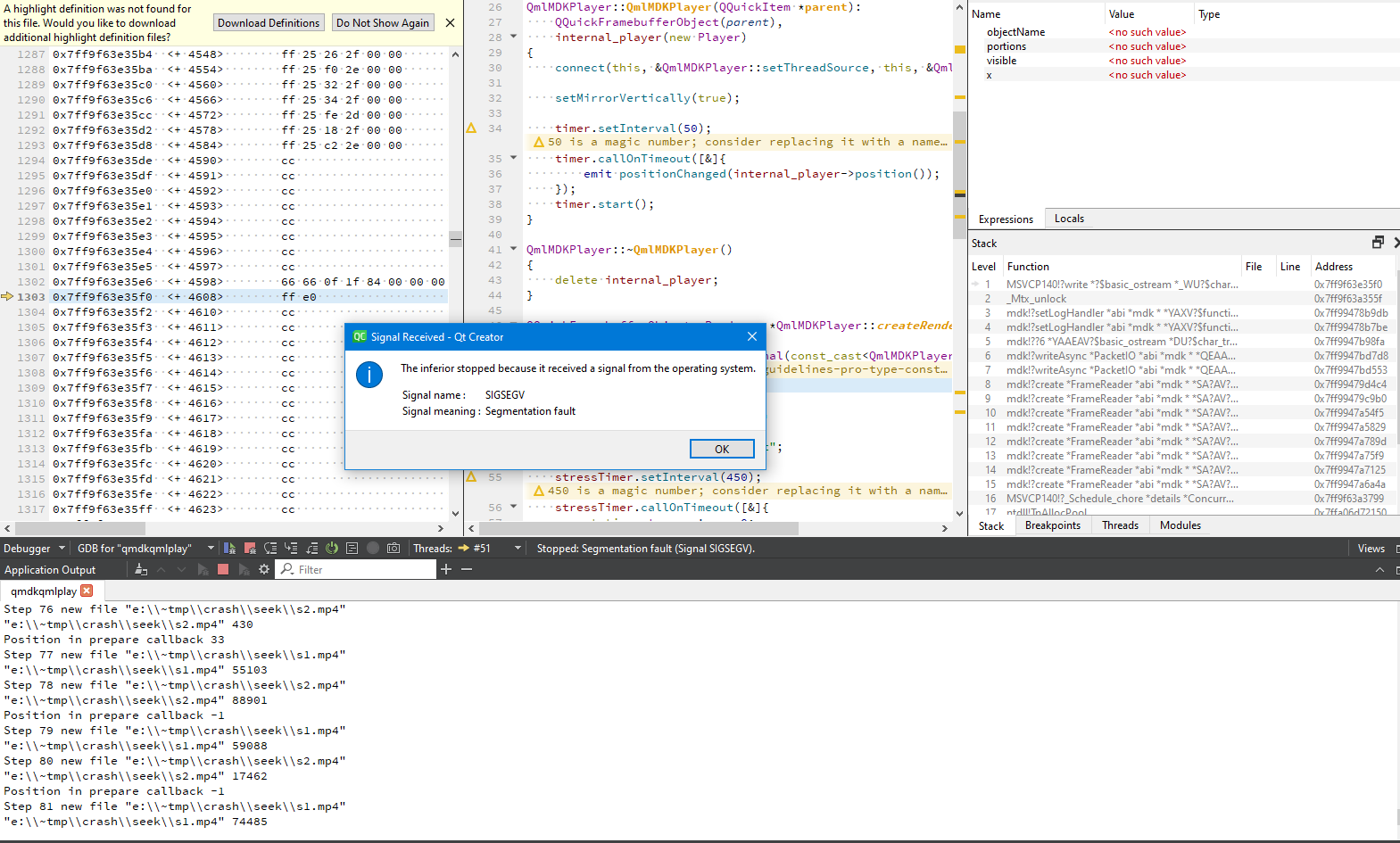Sort stack by Address column header
The image size is (1400, 843).
click(x=1352, y=266)
